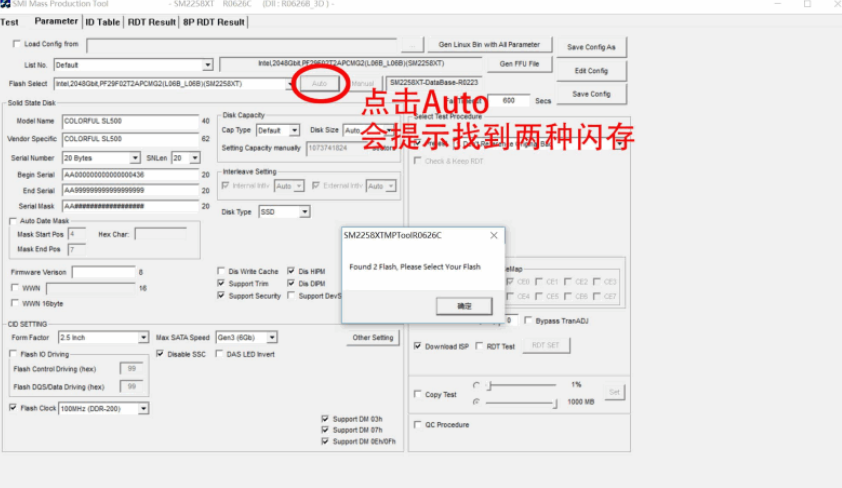
Task: Enable DAS LED Invert checkbox
Action: coord(219,354)
